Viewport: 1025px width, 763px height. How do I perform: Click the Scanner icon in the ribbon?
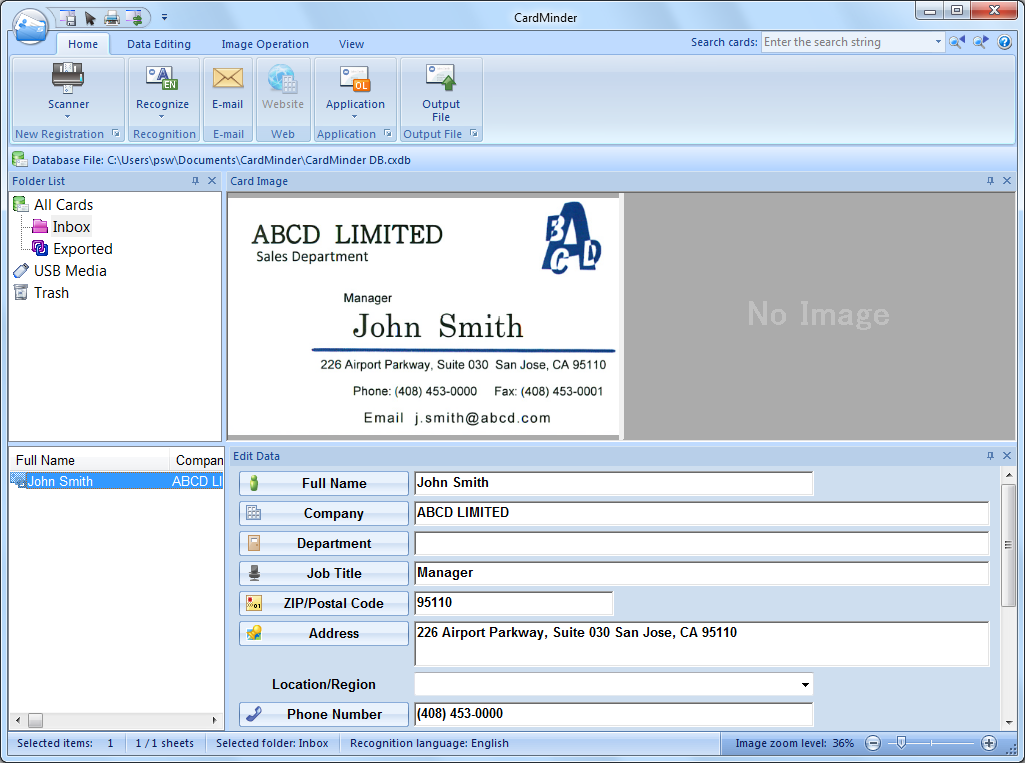coord(68,77)
